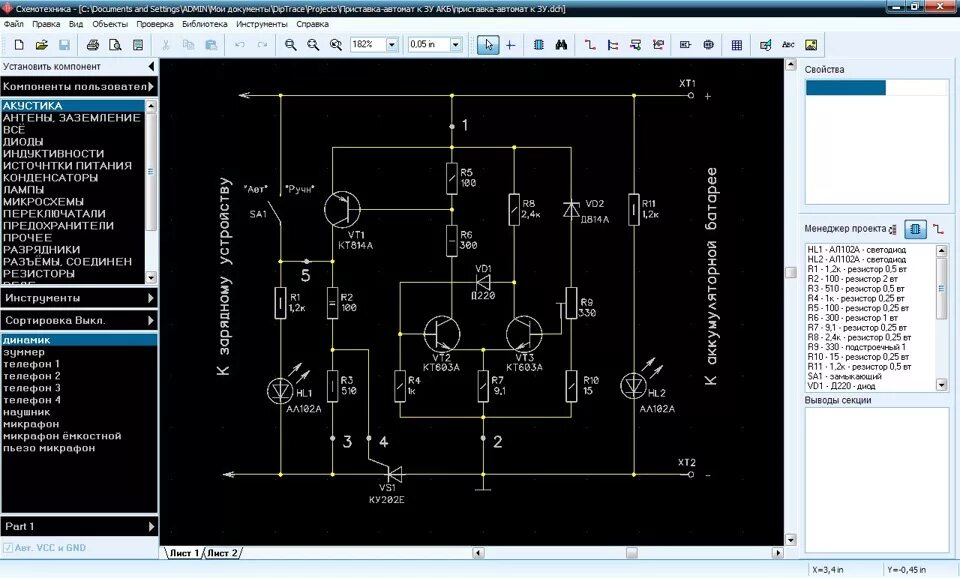Click the Project Manager list scroll-down arrow
Image resolution: width=960 pixels, height=578 pixels.
click(942, 385)
